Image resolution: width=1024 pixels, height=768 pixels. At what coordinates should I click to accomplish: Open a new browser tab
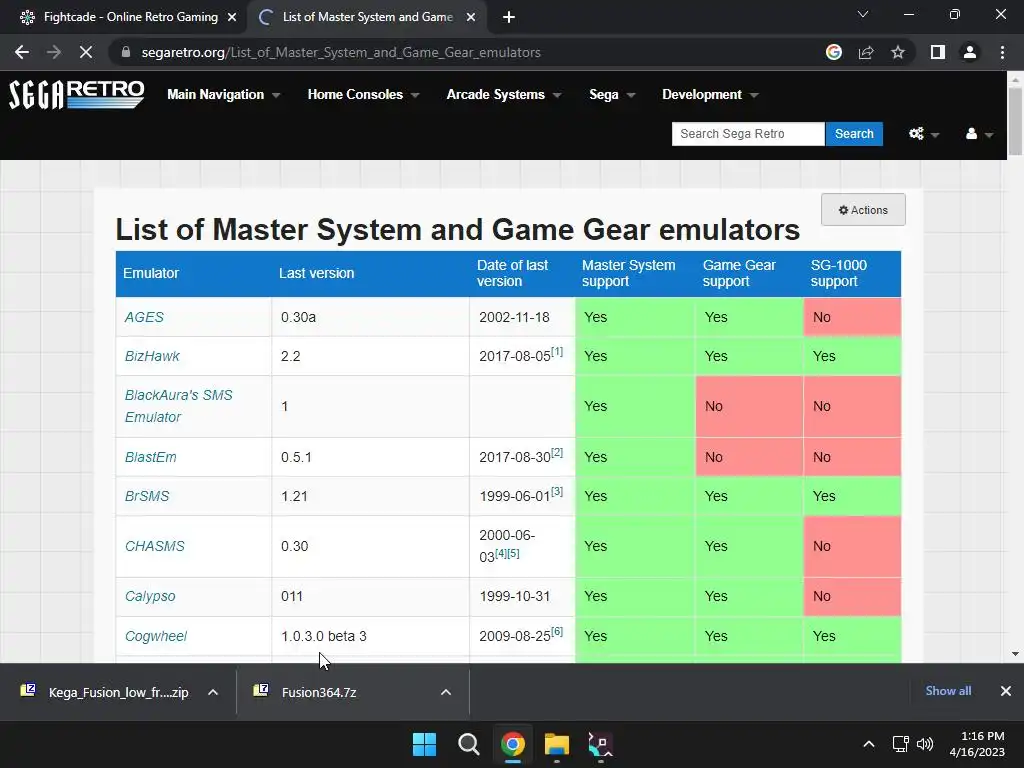click(x=509, y=17)
